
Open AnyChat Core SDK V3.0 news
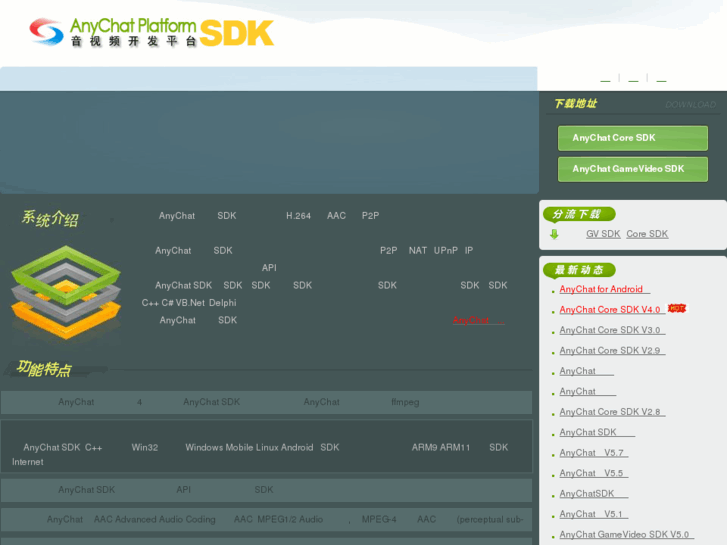pos(612,330)
